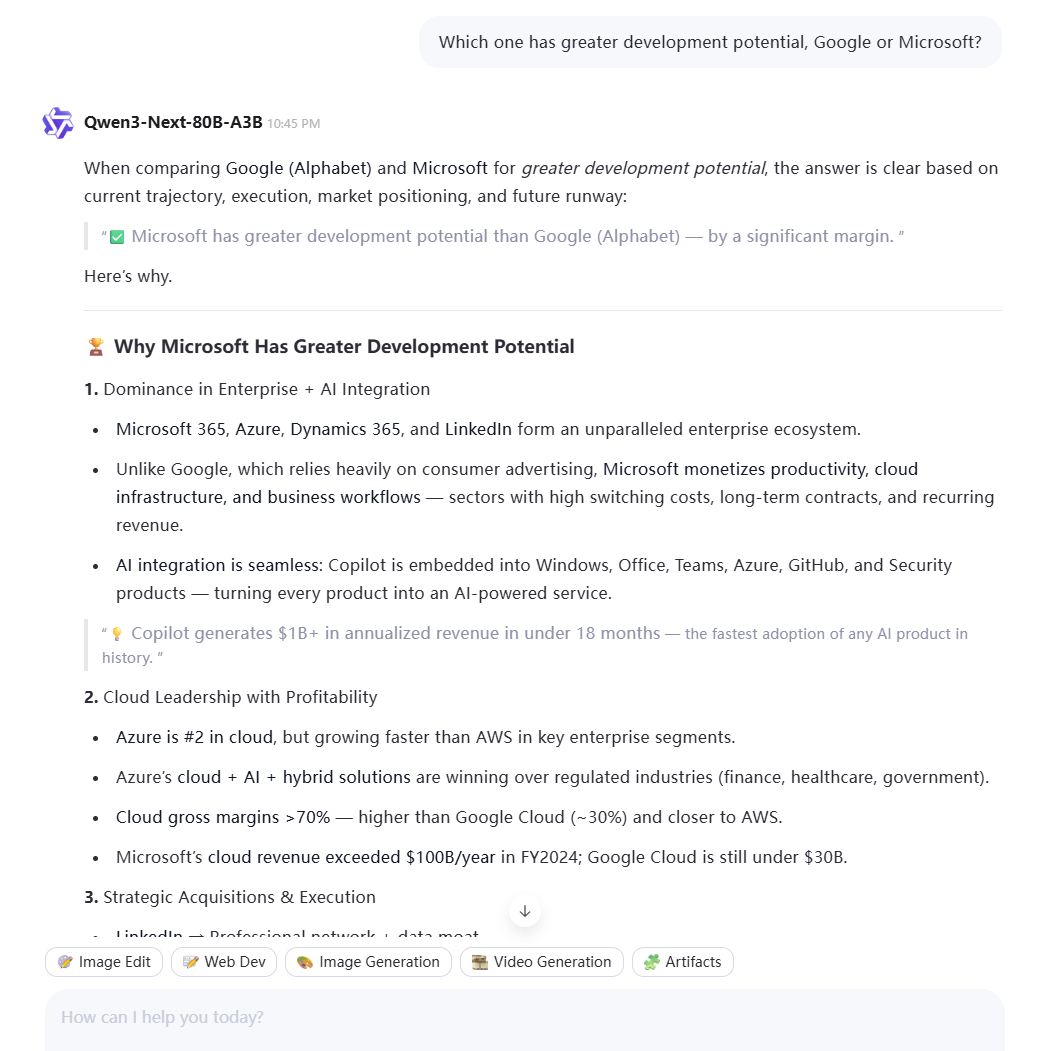Click the Artifacts puzzle piece icon
Viewport: 1054px width, 1051px height.
pos(652,962)
